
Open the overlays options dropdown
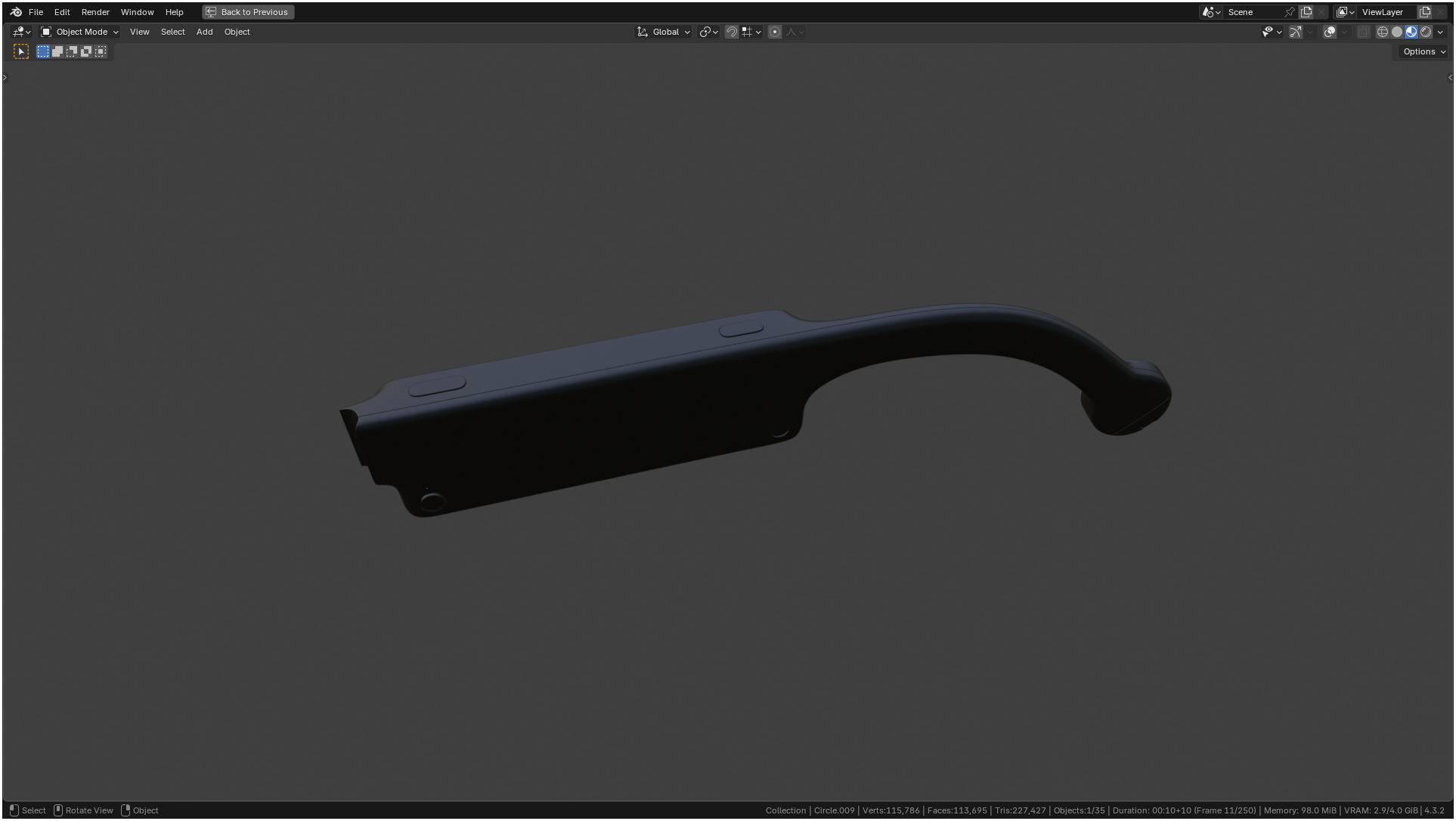[1344, 32]
